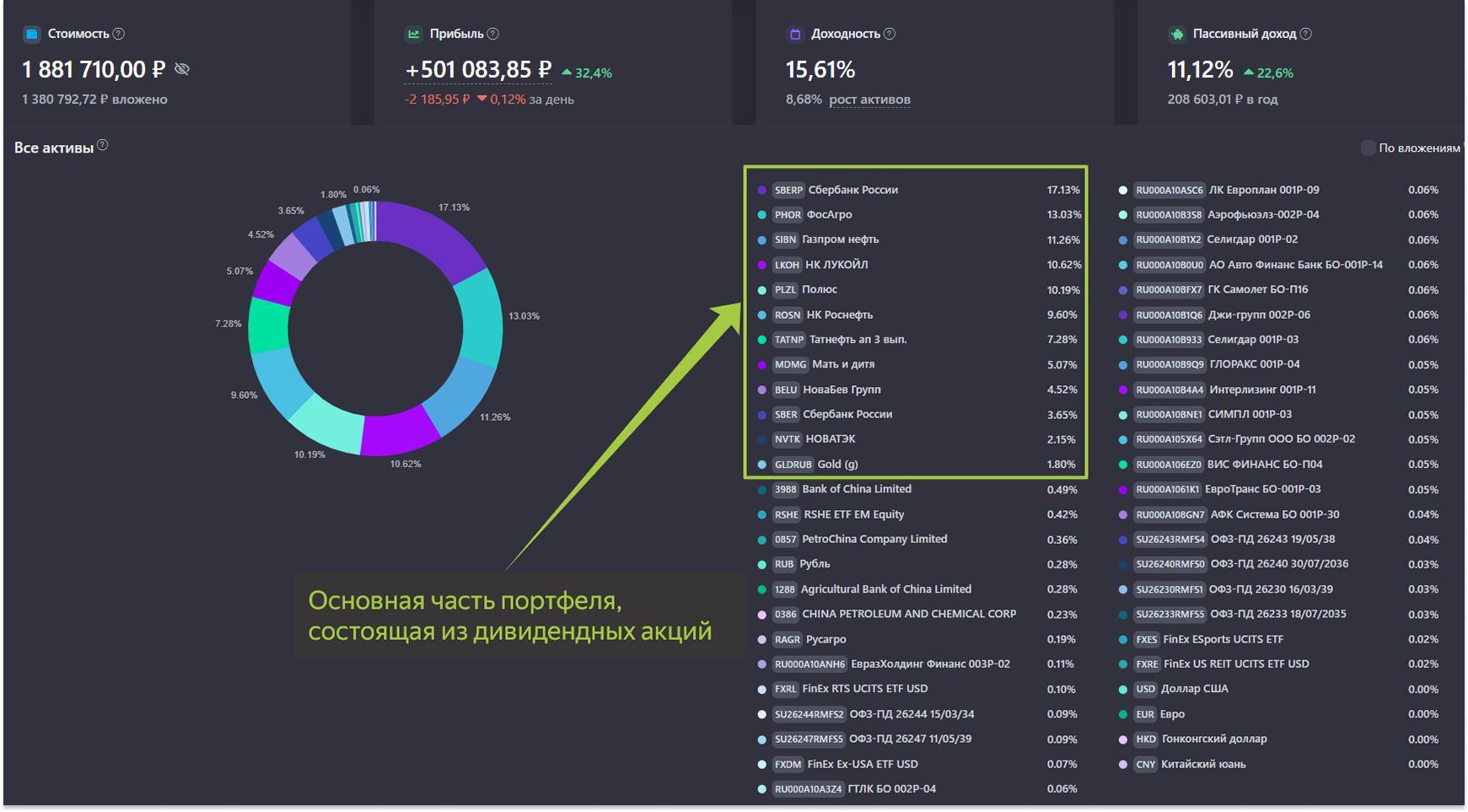
Task: Click the color dot beside ВИС ФИНАНС БО-П04
Action: click(1123, 465)
